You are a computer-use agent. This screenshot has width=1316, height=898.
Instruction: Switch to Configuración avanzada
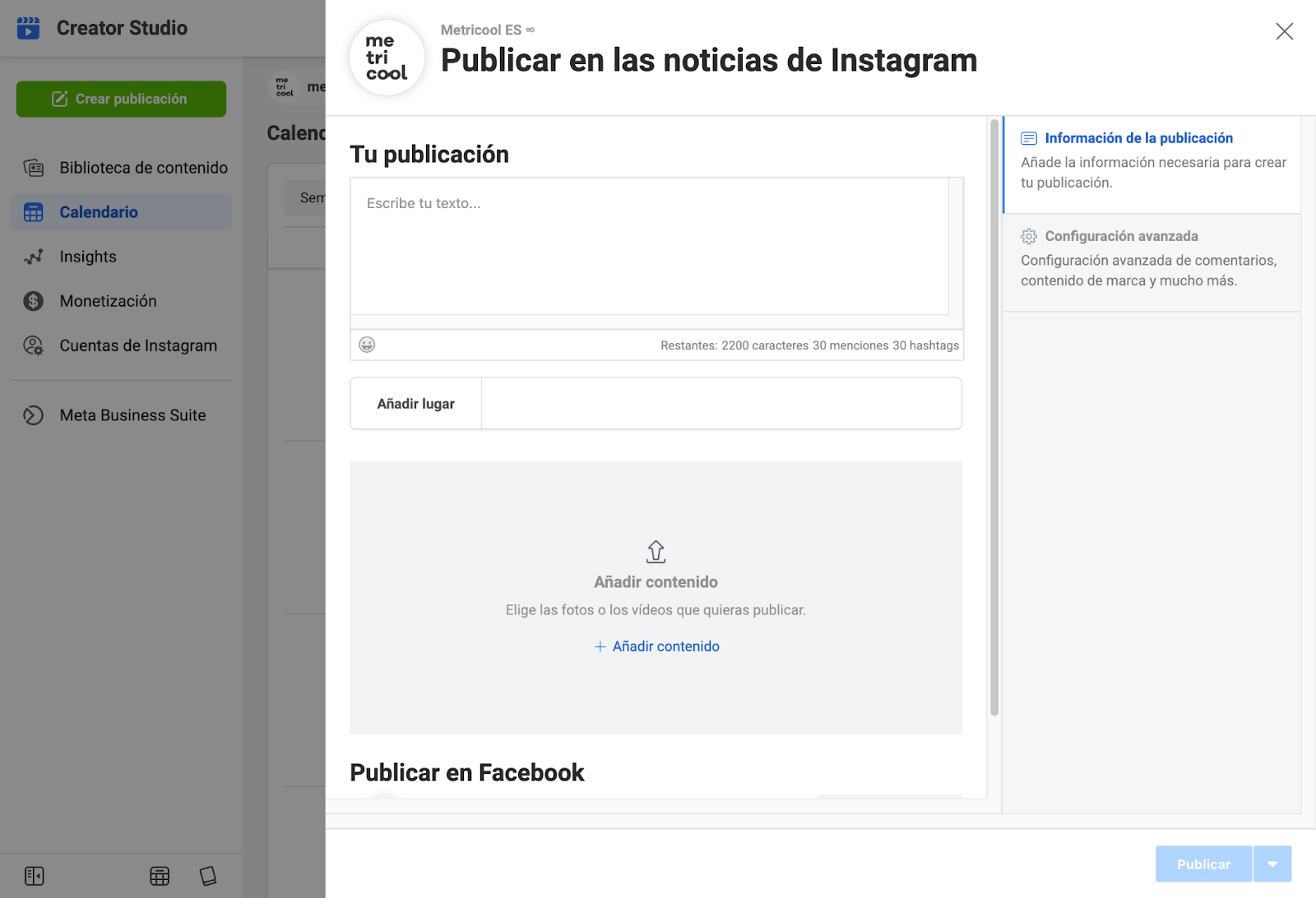pyautogui.click(x=1121, y=235)
